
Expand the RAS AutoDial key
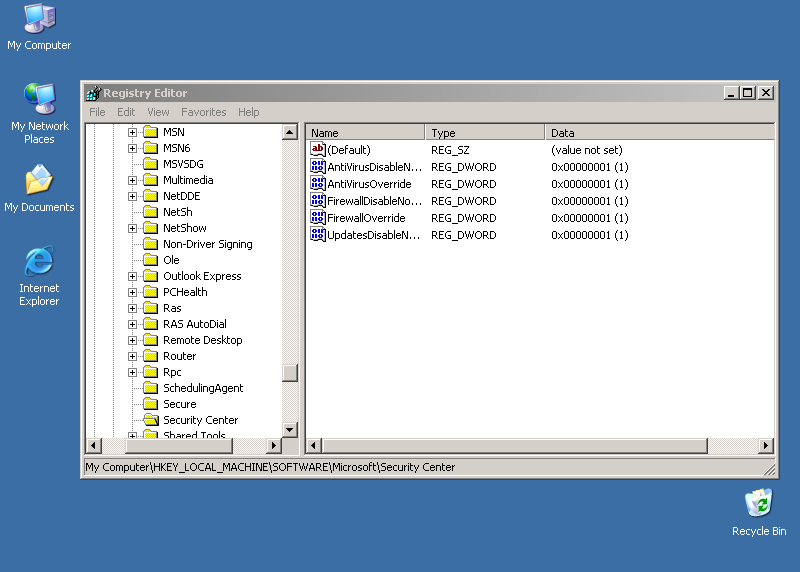(x=132, y=324)
